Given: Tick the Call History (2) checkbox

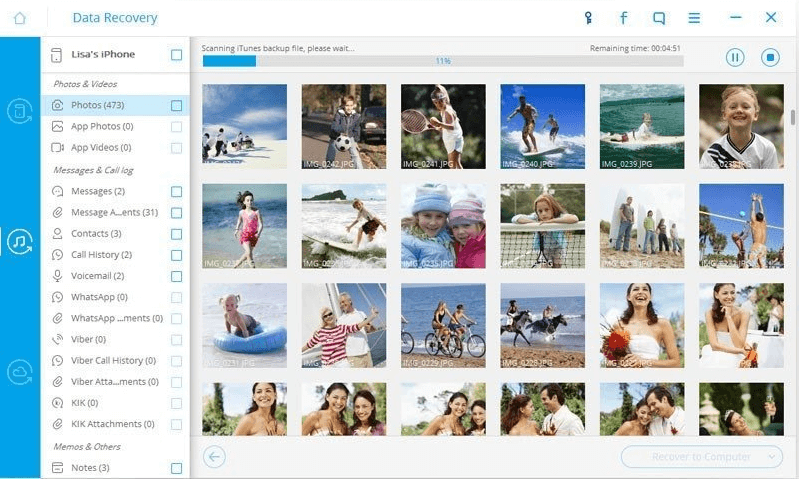Looking at the screenshot, I should point(176,255).
